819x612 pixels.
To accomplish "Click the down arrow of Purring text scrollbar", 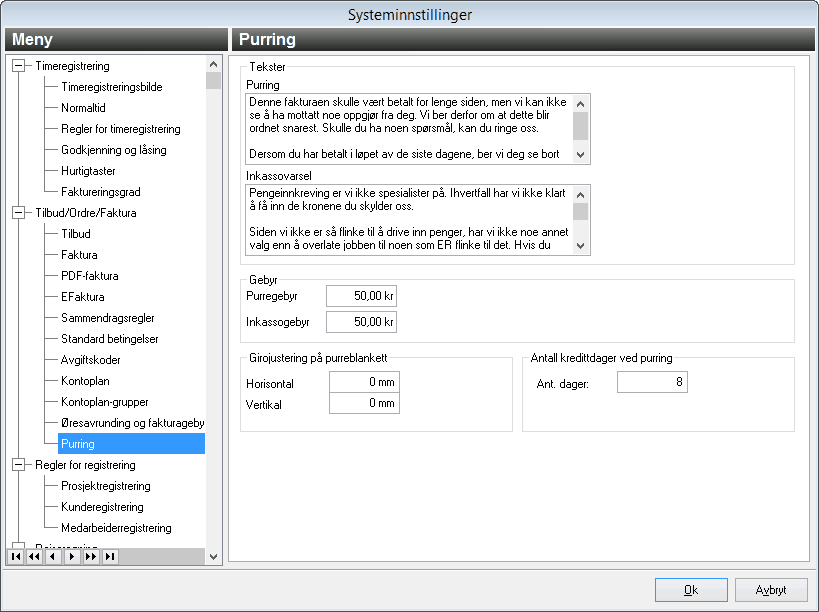I will 580,155.
